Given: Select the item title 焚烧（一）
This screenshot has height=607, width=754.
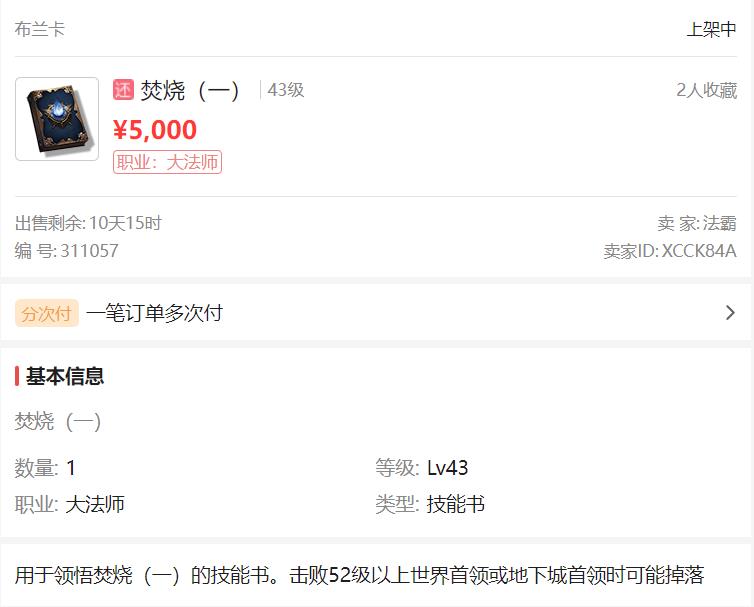Looking at the screenshot, I should [189, 90].
